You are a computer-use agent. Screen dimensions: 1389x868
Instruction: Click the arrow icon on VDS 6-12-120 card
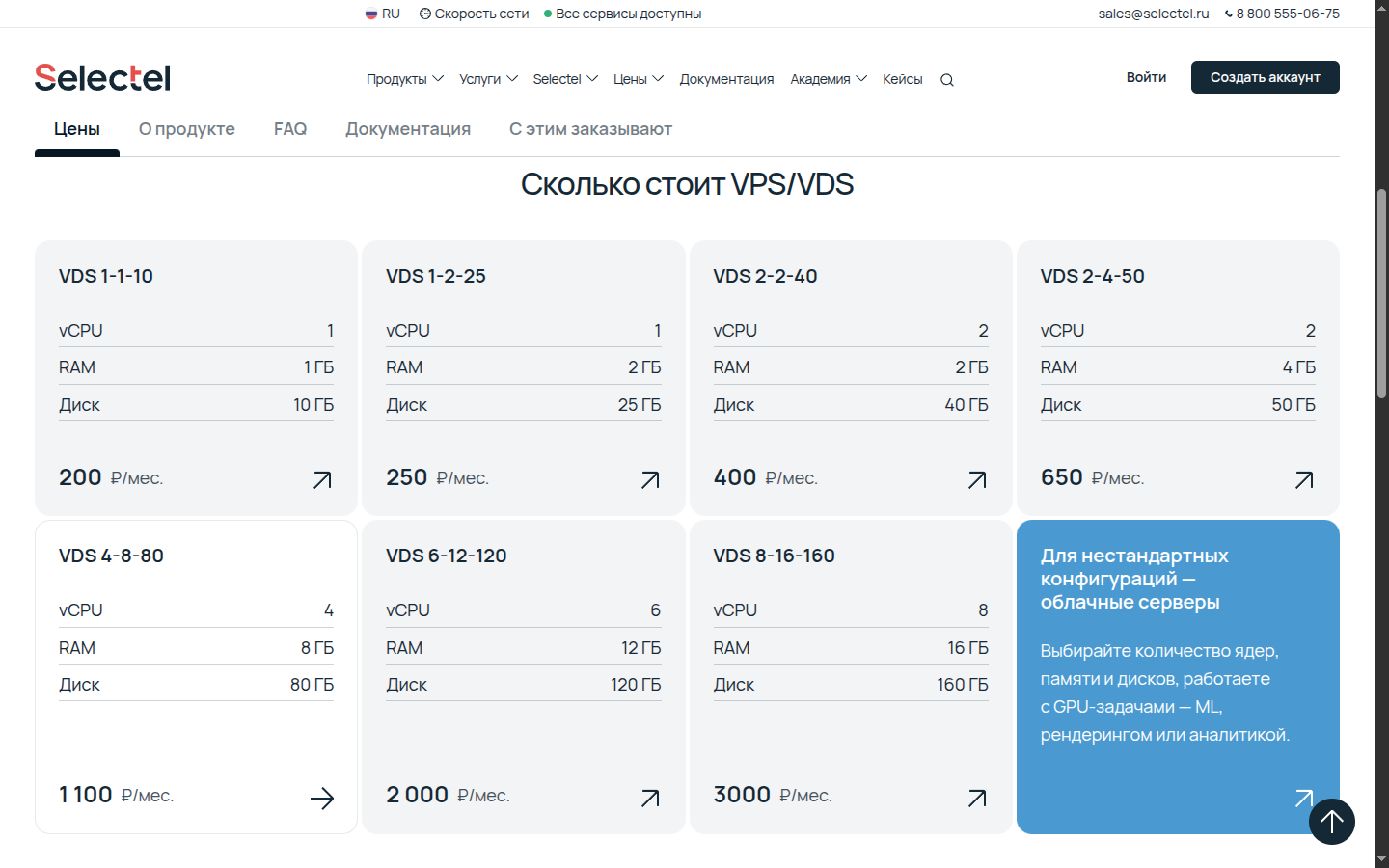650,798
